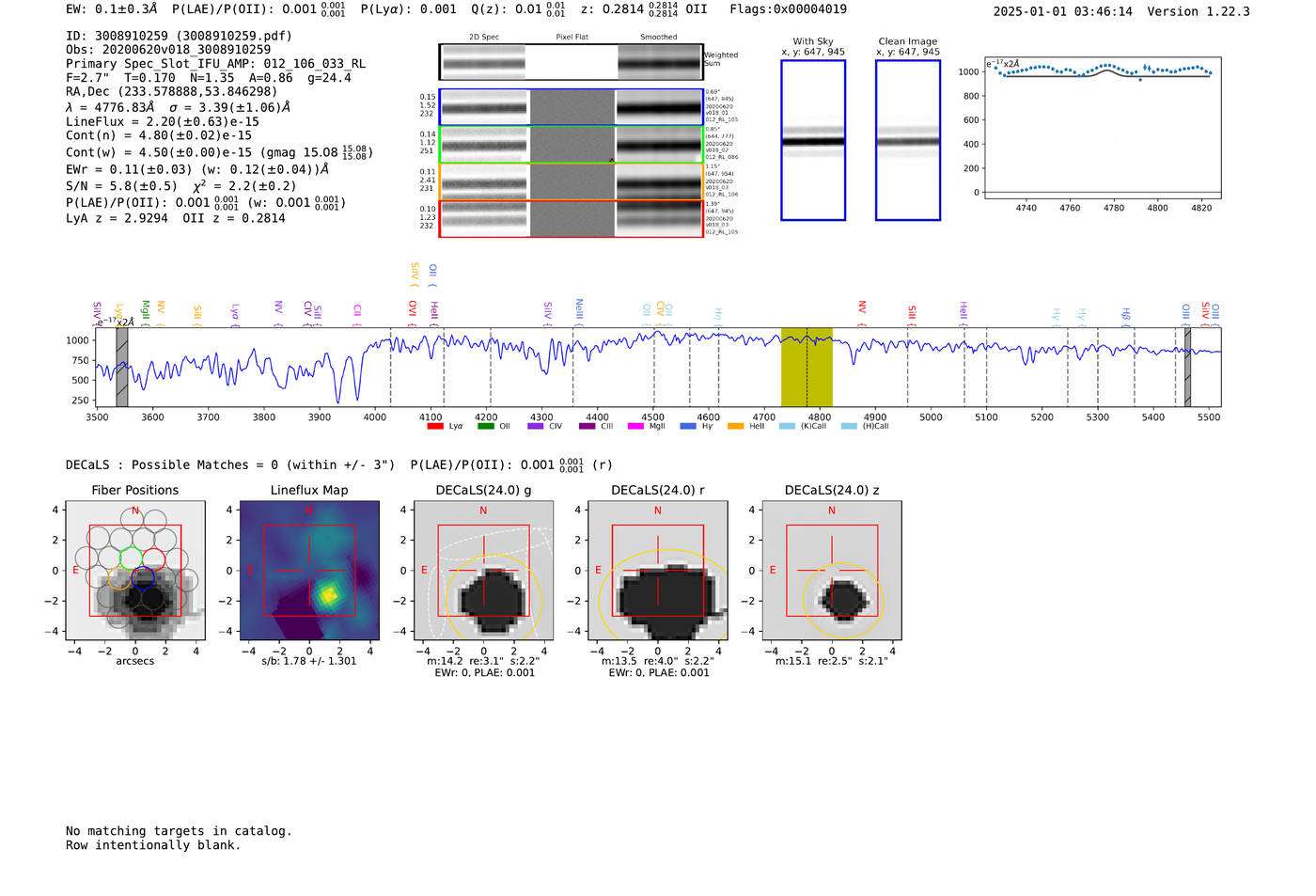The image size is (1316, 896).
Task: Click the orange fiber circle in Fiber Positions
Action: coord(119,578)
